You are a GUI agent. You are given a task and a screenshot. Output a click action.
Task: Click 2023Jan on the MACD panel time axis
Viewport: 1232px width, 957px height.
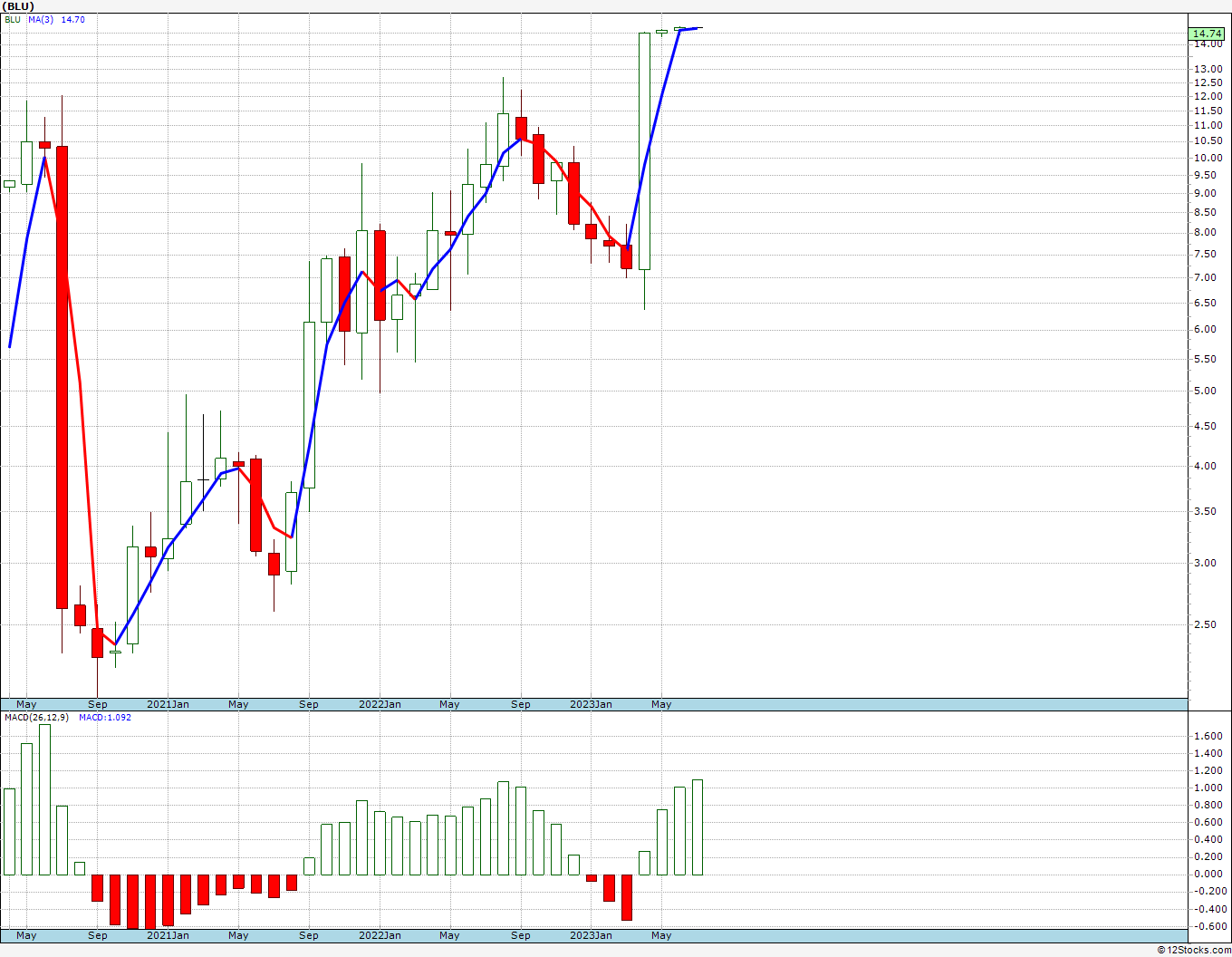click(592, 935)
